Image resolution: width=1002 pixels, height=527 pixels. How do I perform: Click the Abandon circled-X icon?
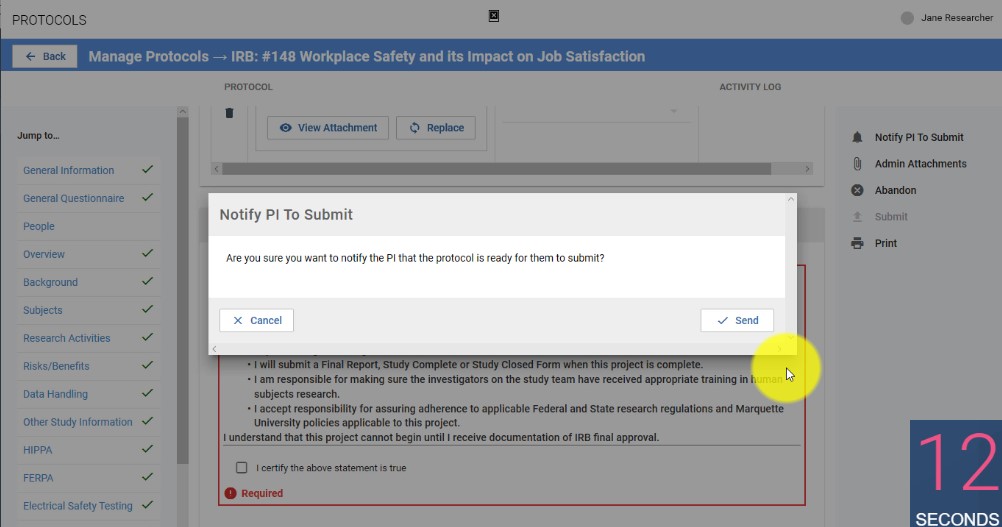tap(857, 190)
